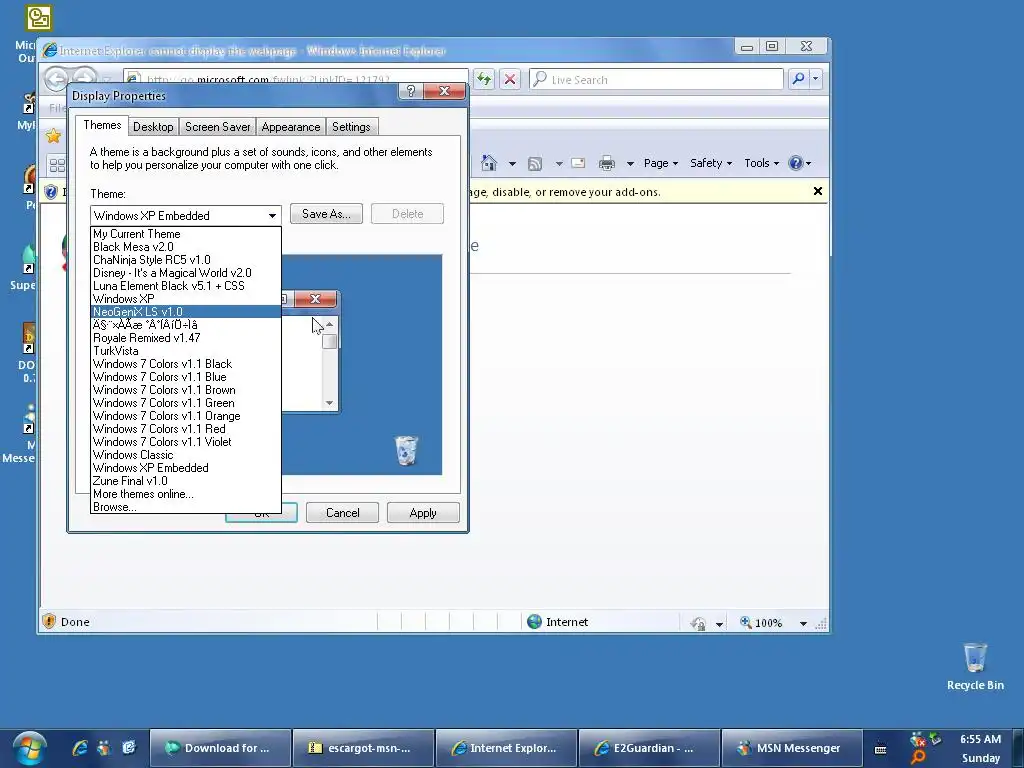Open search provider dropdown arrow
This screenshot has height=768, width=1024.
click(x=815, y=79)
